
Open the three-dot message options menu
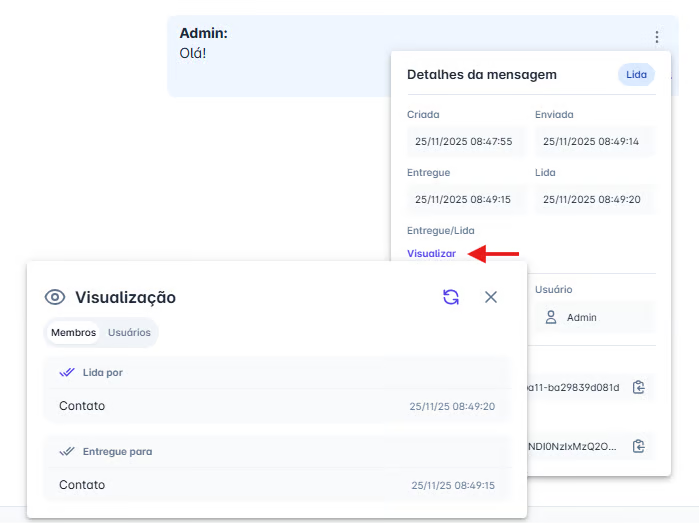(657, 37)
